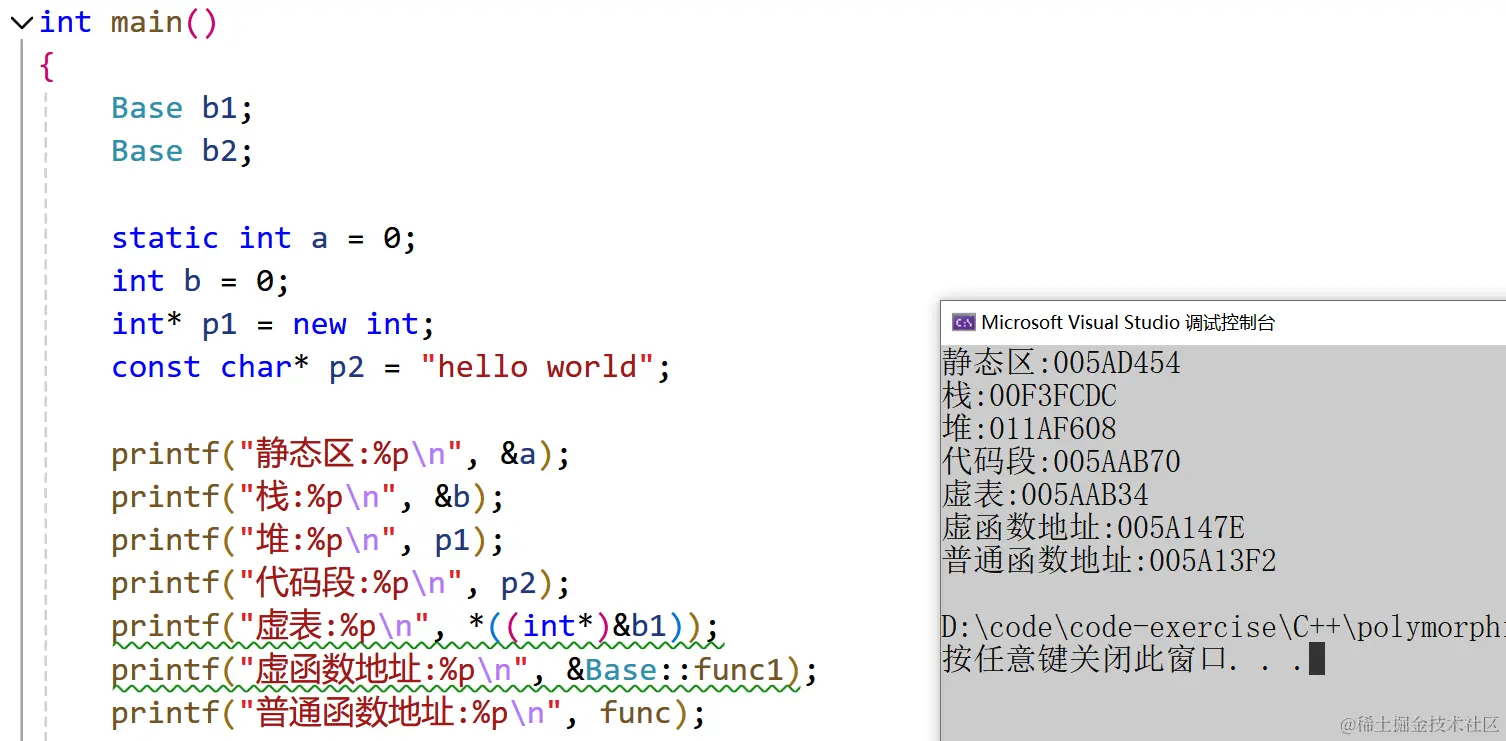
Task: Click the printf line printing 虚表
Action: 415,627
